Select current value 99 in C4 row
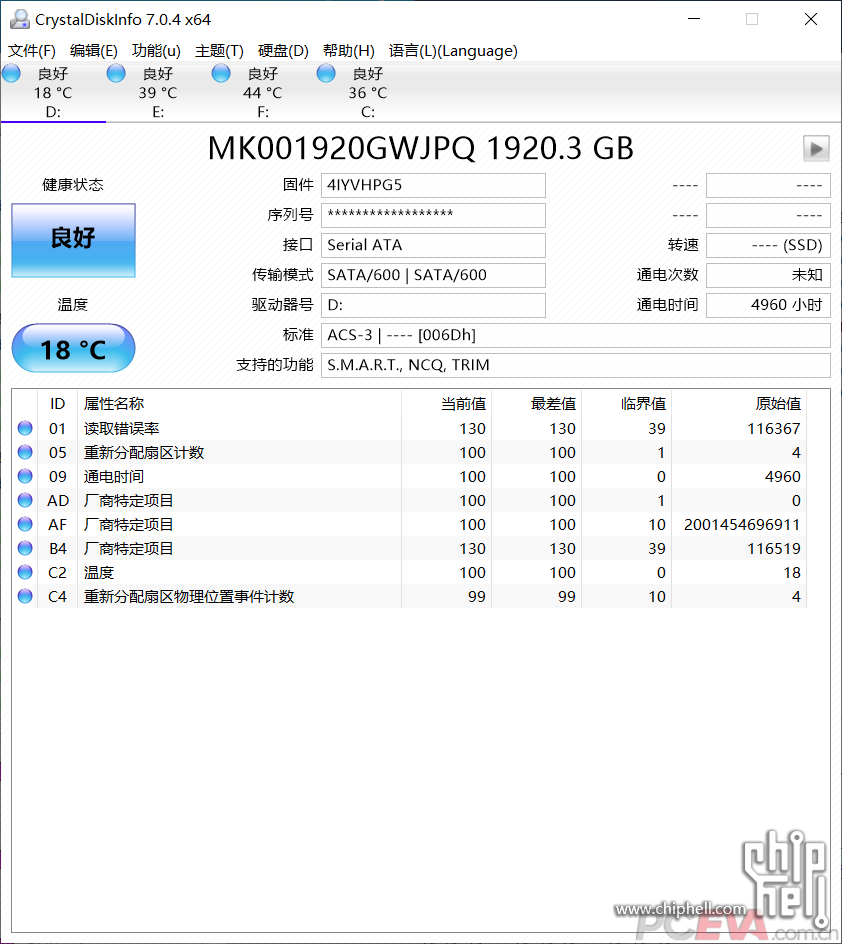This screenshot has width=842, height=944. (x=477, y=597)
